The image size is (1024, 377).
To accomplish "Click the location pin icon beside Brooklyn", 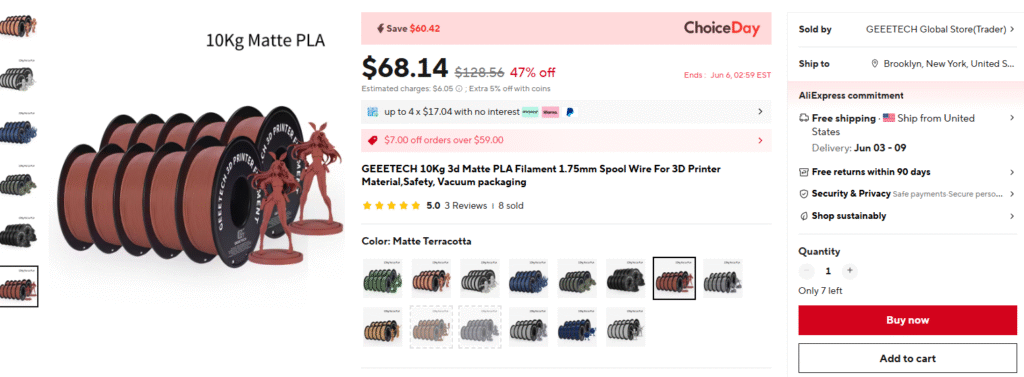I will (x=875, y=64).
